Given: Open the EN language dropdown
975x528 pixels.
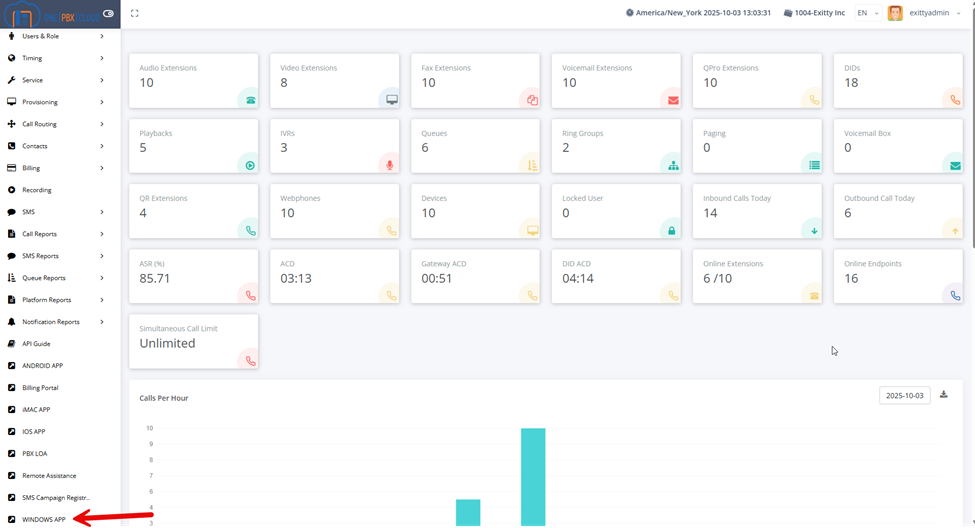Looking at the screenshot, I should [x=867, y=13].
